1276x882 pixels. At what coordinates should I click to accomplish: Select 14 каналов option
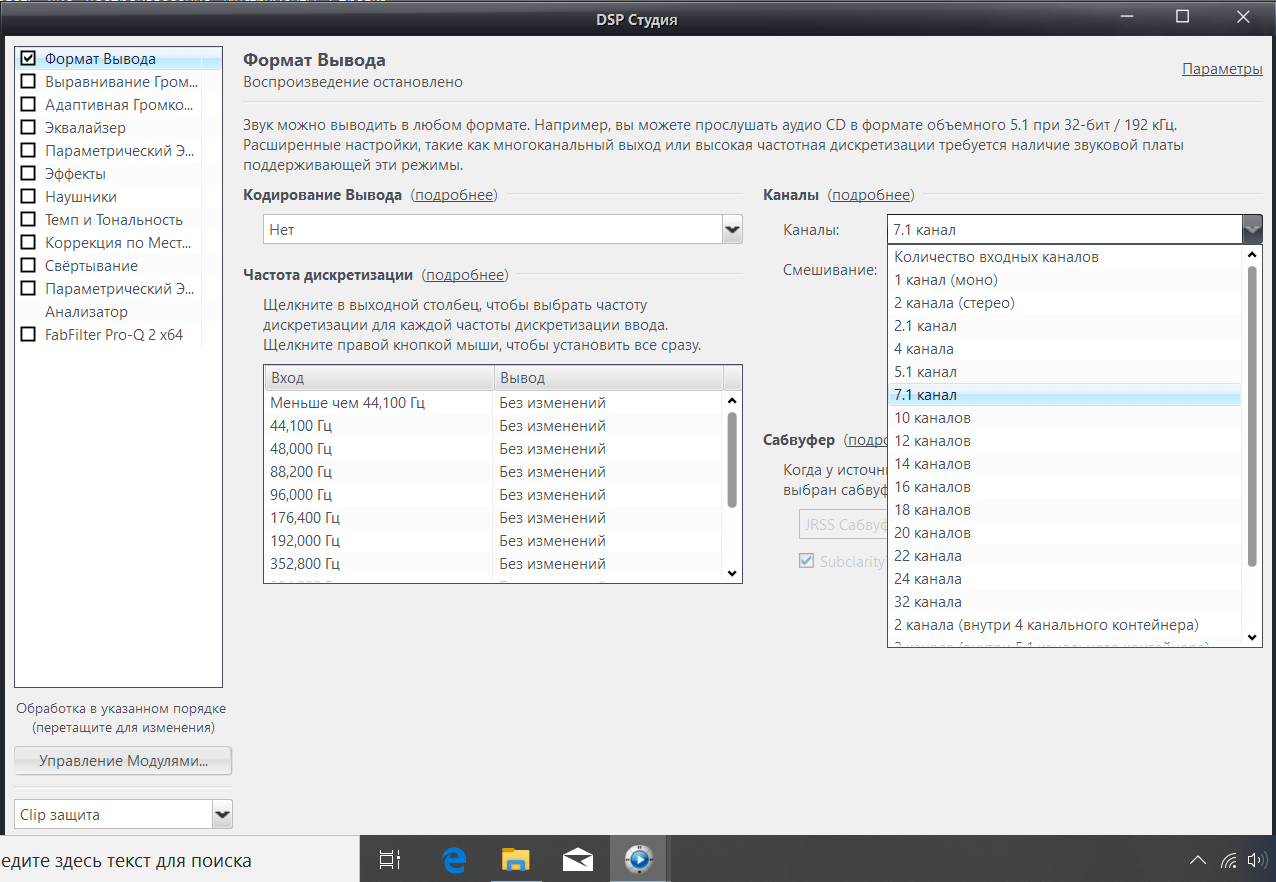1064,464
